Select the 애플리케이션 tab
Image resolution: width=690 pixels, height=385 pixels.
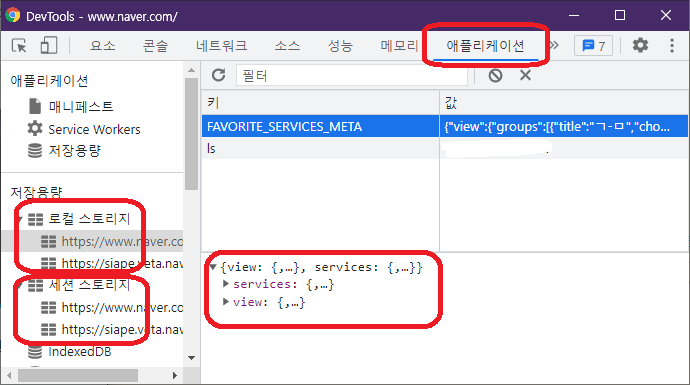[x=485, y=45]
